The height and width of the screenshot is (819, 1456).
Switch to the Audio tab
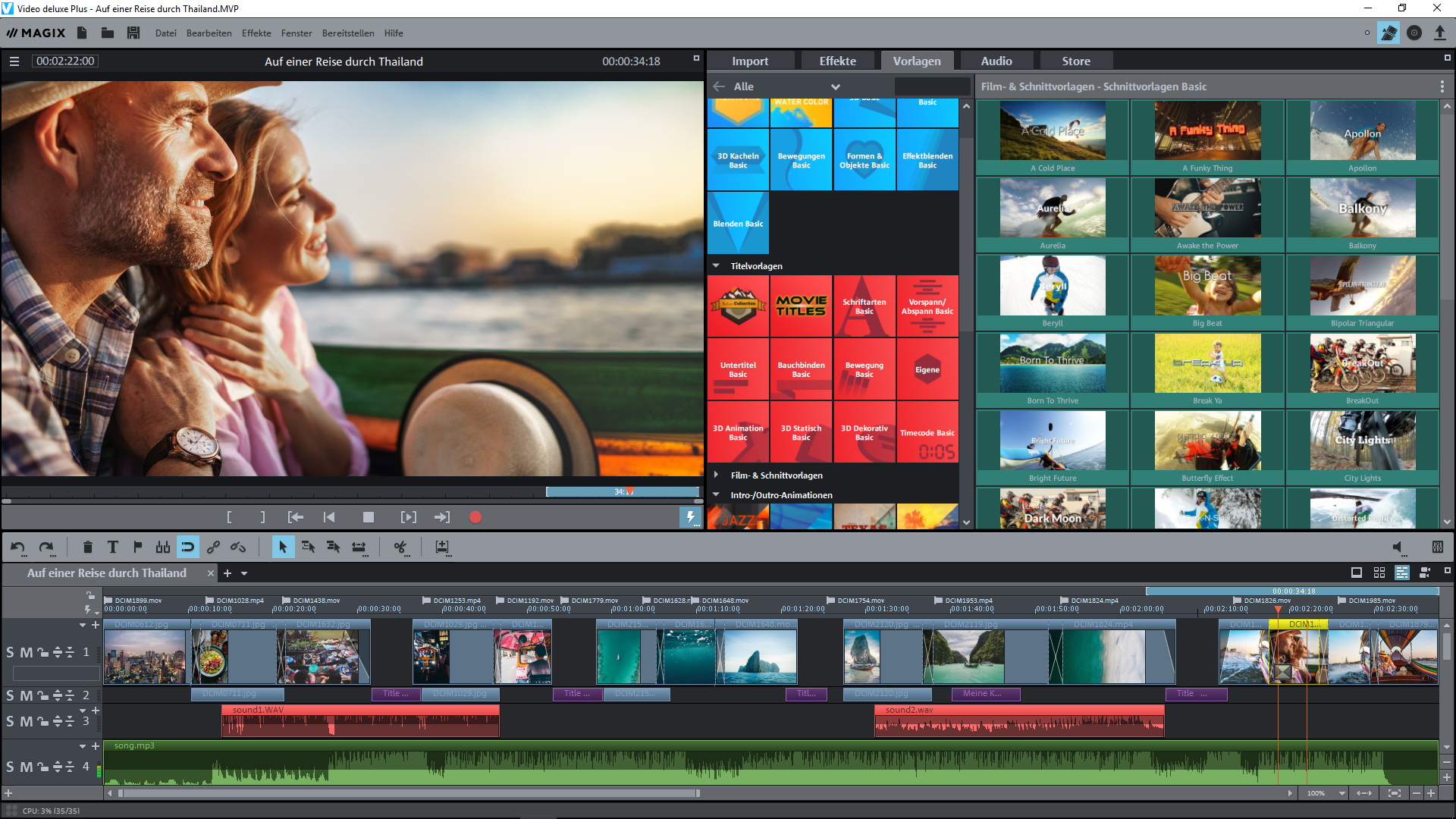(996, 61)
